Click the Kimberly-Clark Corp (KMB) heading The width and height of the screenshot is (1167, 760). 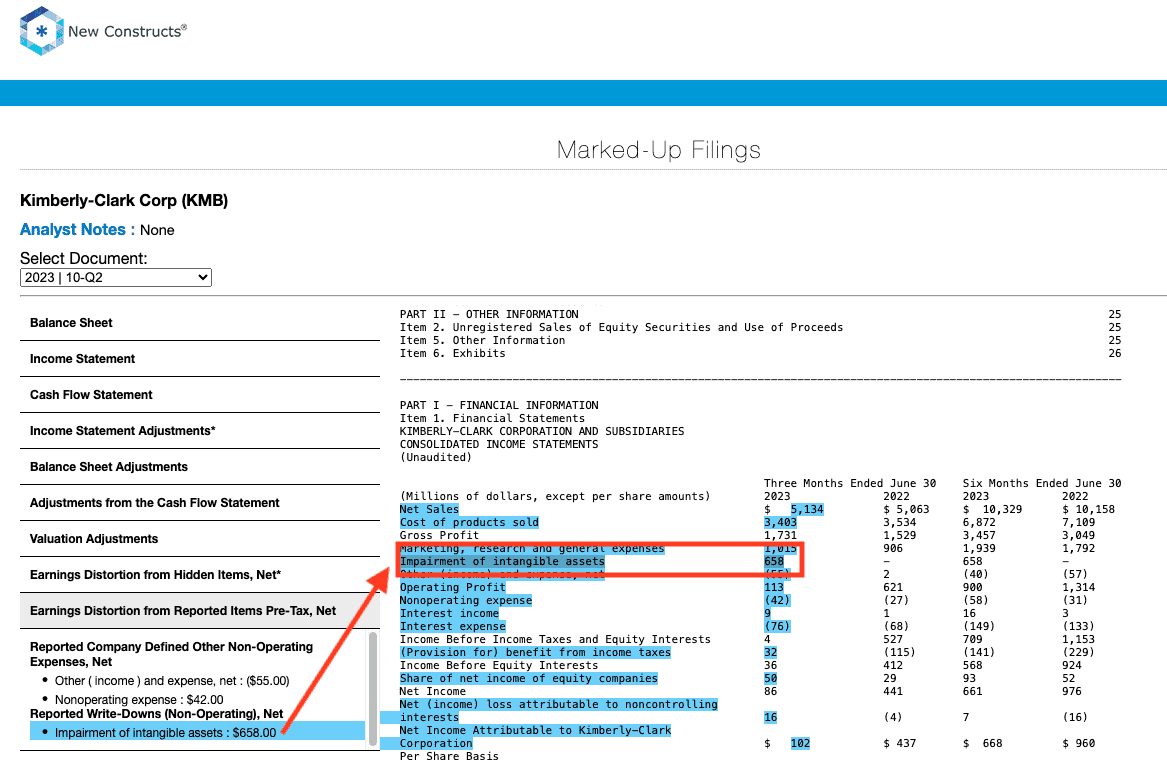124,200
